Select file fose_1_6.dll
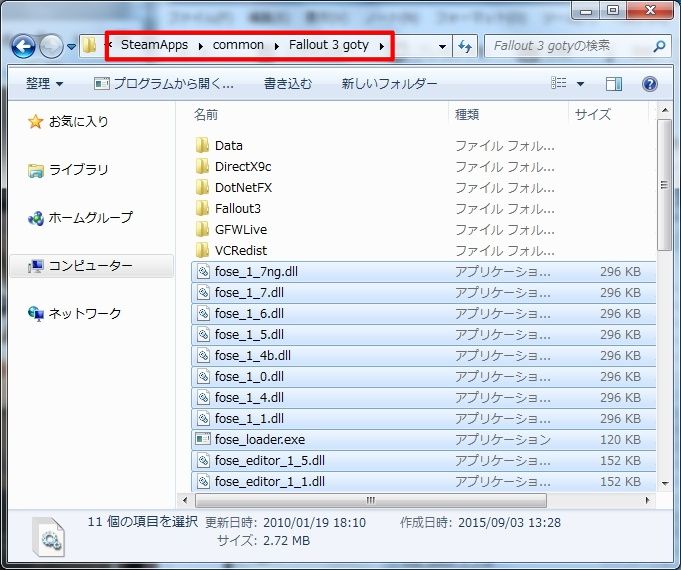681x570 pixels. click(423, 313)
